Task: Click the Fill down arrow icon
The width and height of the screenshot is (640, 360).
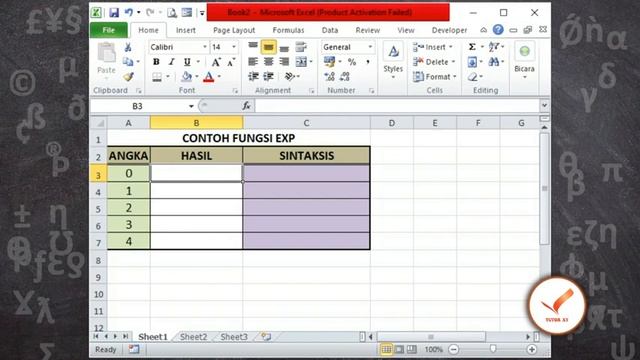Action: [472, 62]
